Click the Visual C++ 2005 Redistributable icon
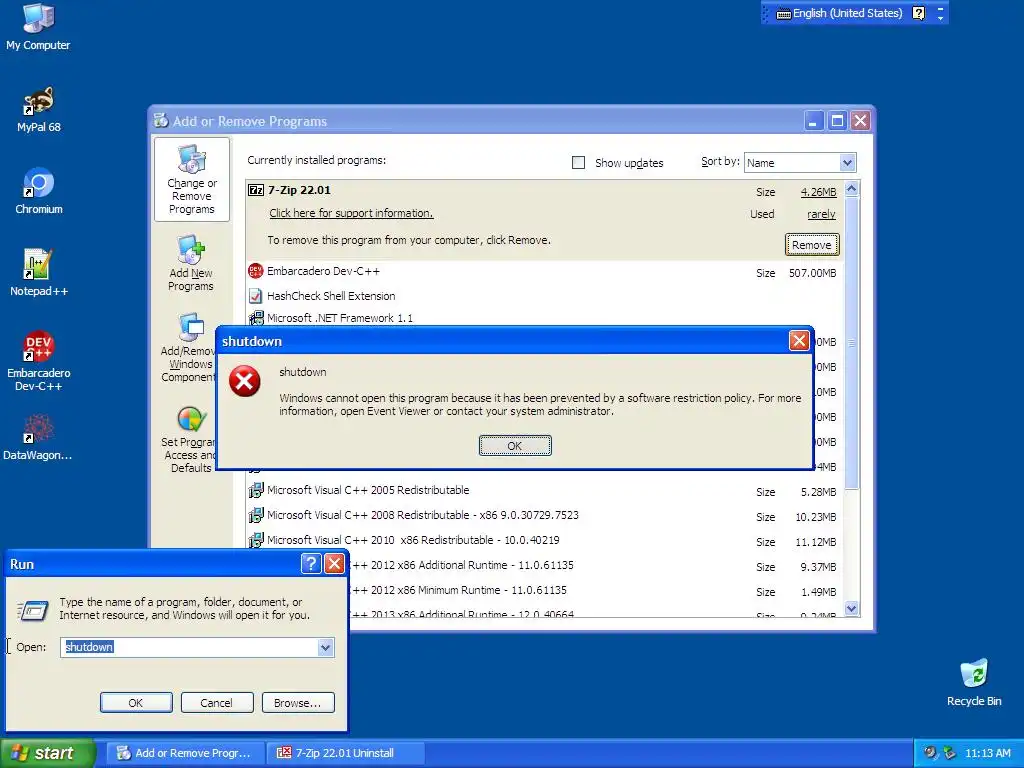 tap(256, 490)
